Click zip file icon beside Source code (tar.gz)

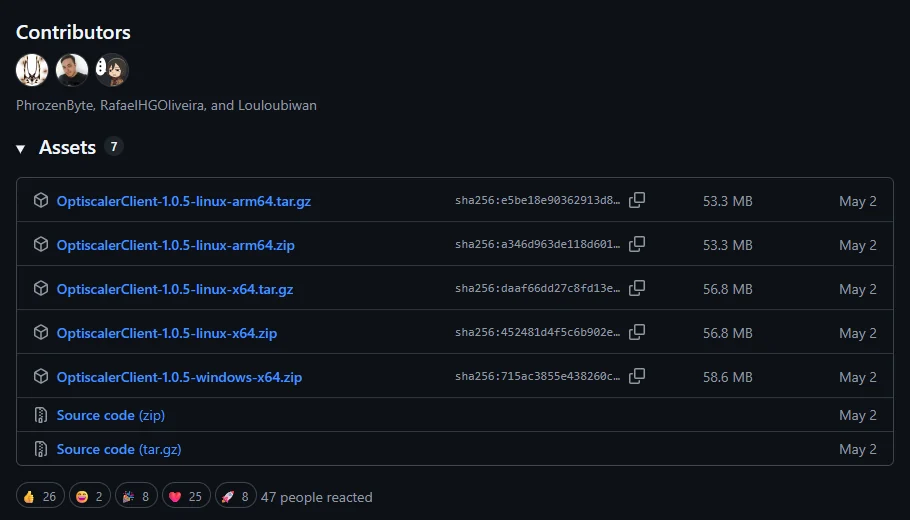[41, 449]
